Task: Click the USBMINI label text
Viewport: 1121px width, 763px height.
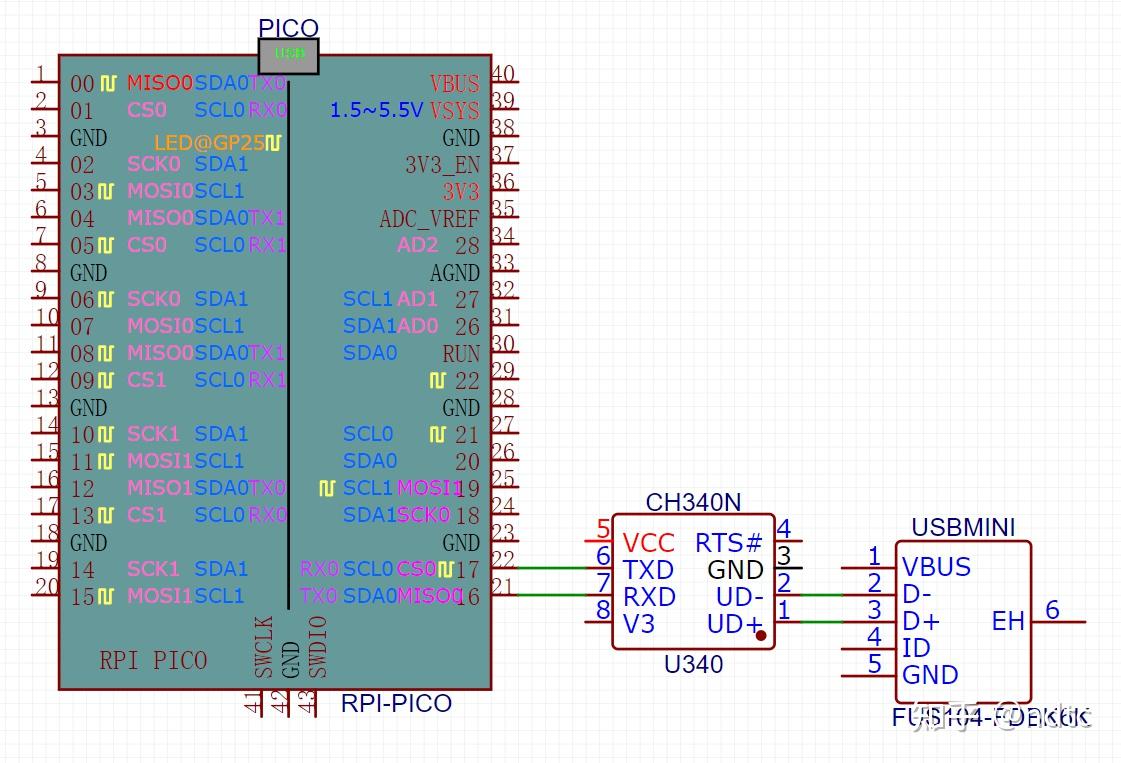Action: (x=964, y=527)
